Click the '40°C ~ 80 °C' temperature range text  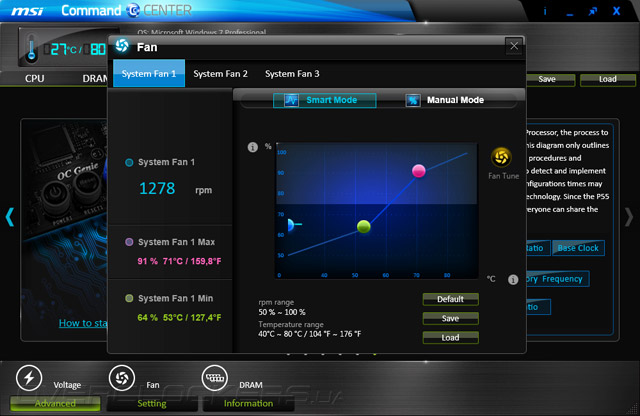(x=309, y=334)
